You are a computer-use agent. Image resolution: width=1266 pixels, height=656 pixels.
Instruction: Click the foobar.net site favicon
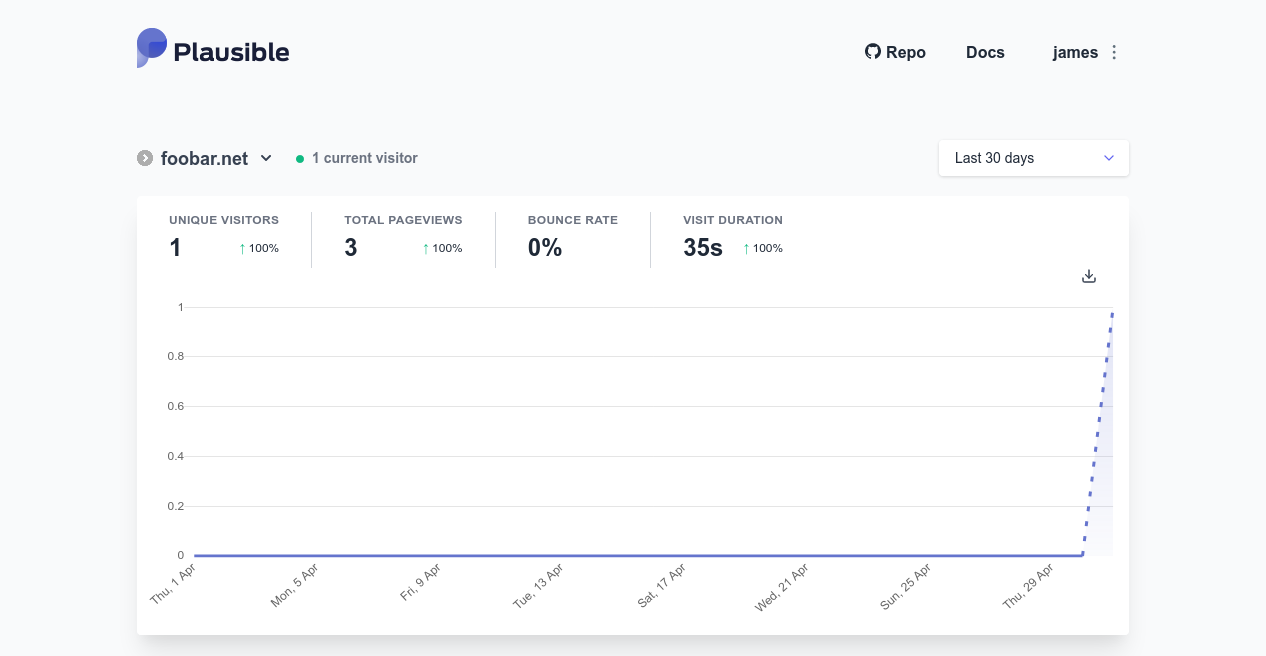(145, 158)
